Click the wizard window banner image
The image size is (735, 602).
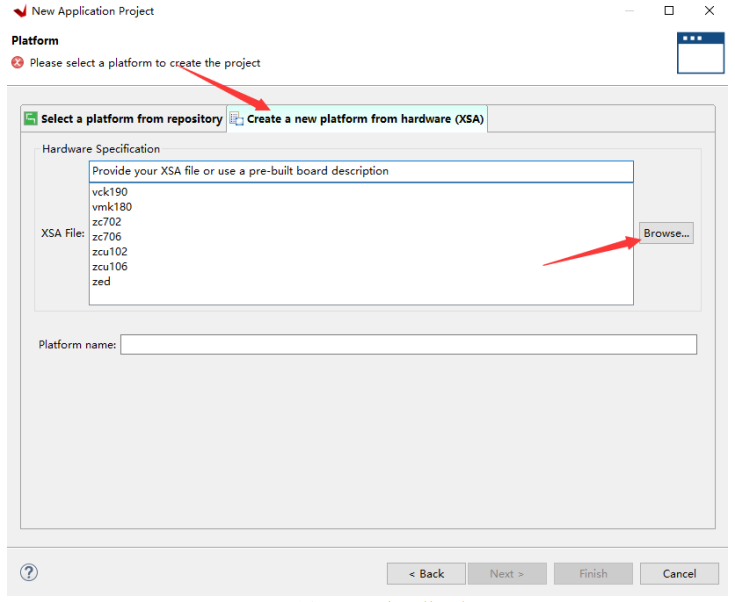coord(700,53)
